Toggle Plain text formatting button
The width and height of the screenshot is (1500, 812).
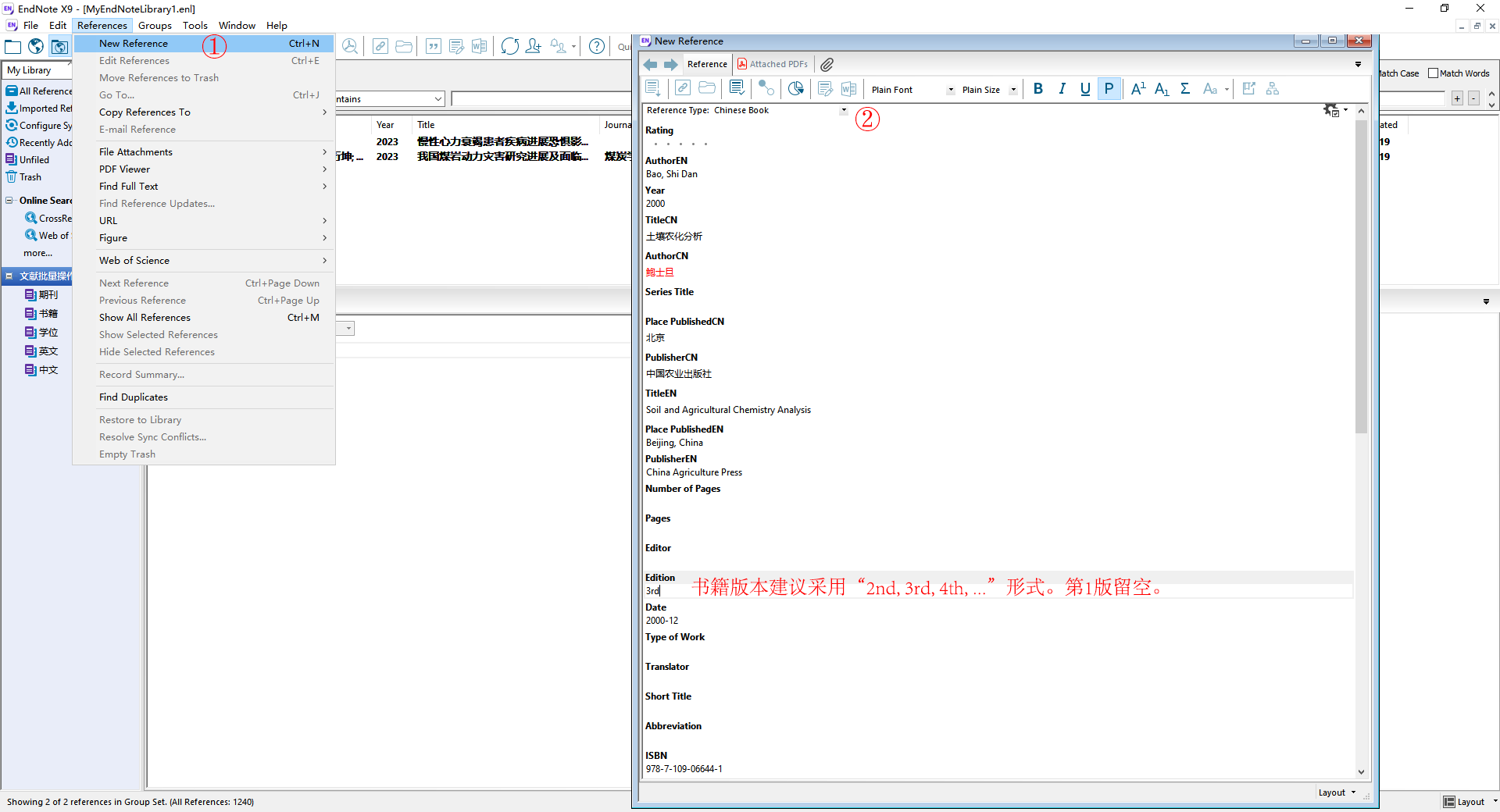pyautogui.click(x=1109, y=88)
